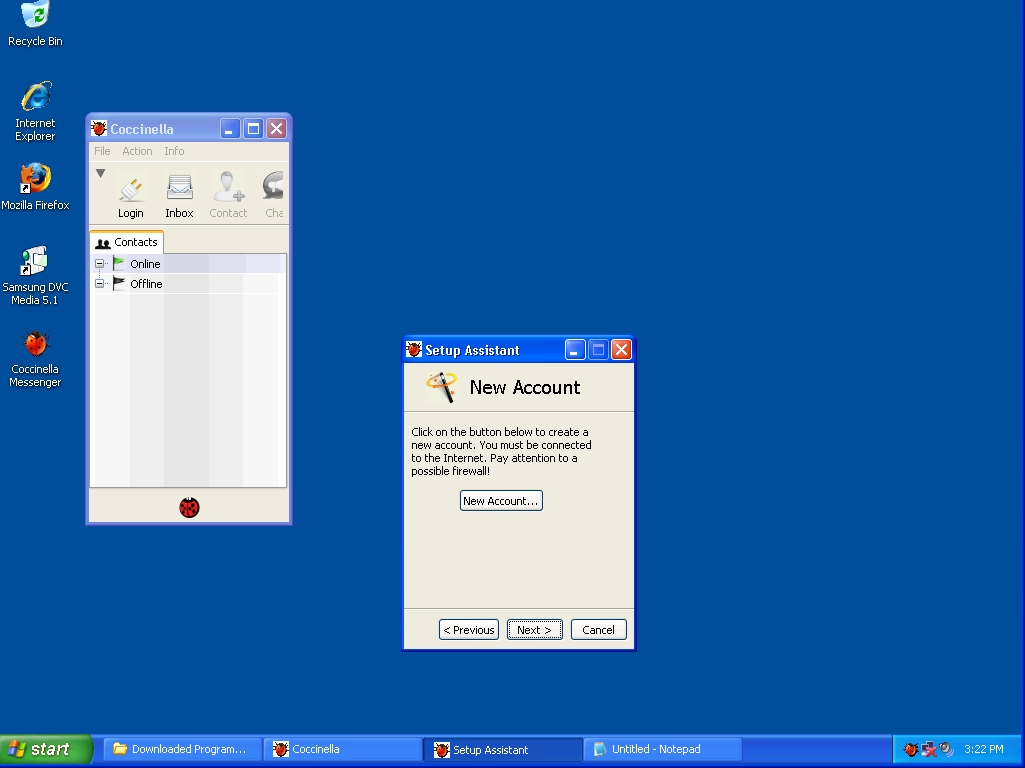Click the network computers tray icon
Screen dimensions: 1025x768
click(x=928, y=749)
